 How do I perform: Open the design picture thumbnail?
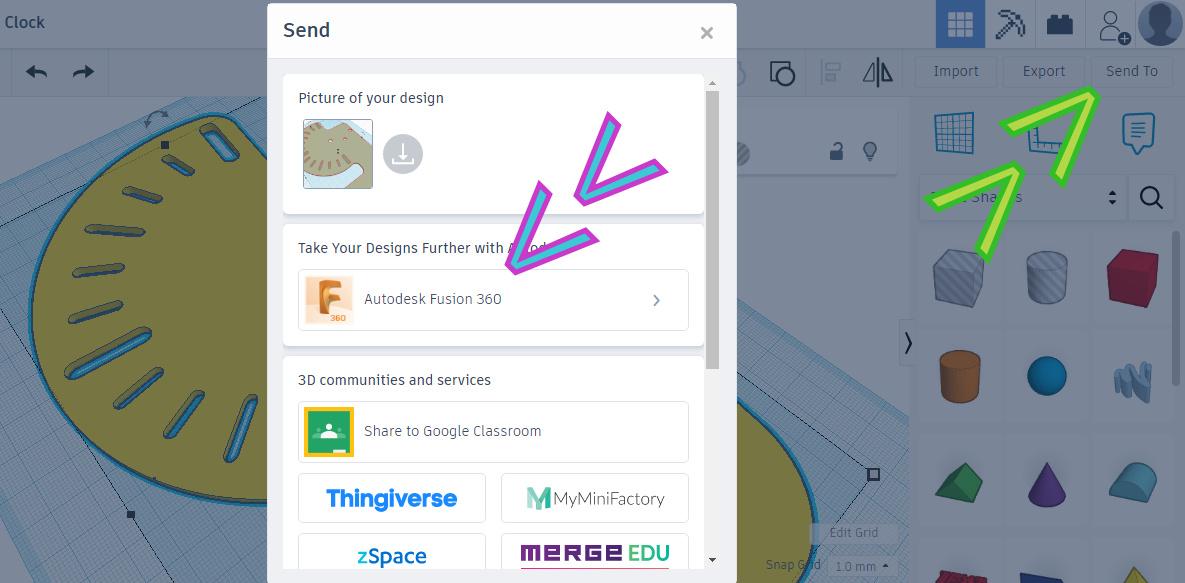coord(338,154)
